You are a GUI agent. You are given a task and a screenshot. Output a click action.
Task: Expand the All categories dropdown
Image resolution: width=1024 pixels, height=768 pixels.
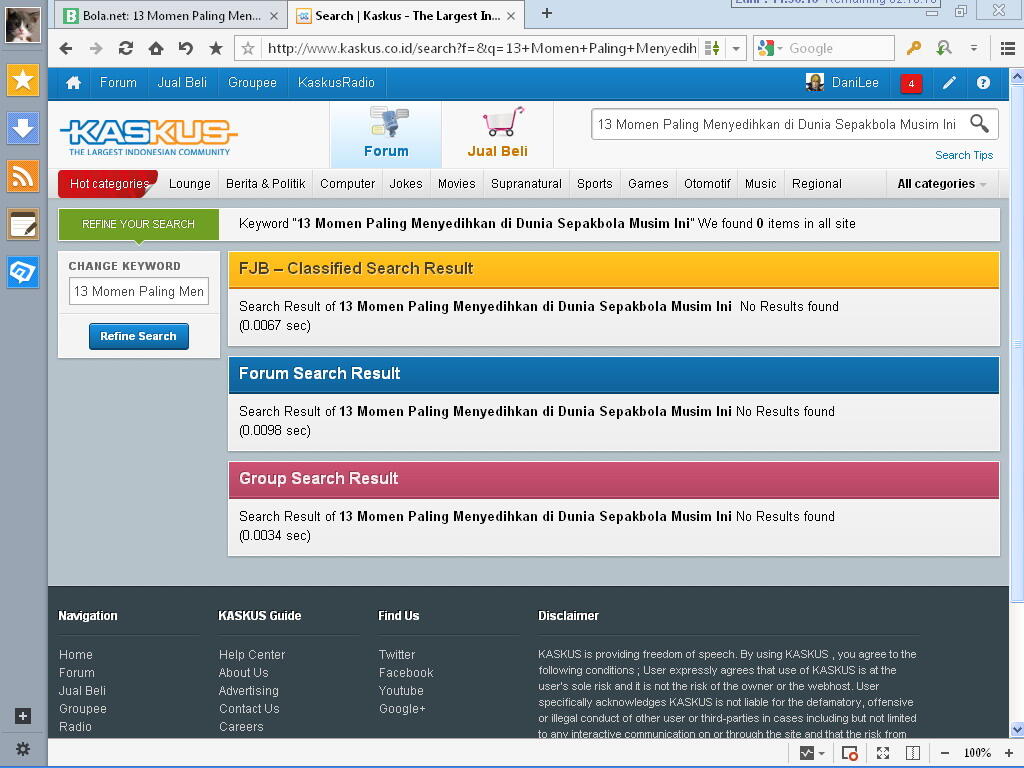[x=941, y=184]
